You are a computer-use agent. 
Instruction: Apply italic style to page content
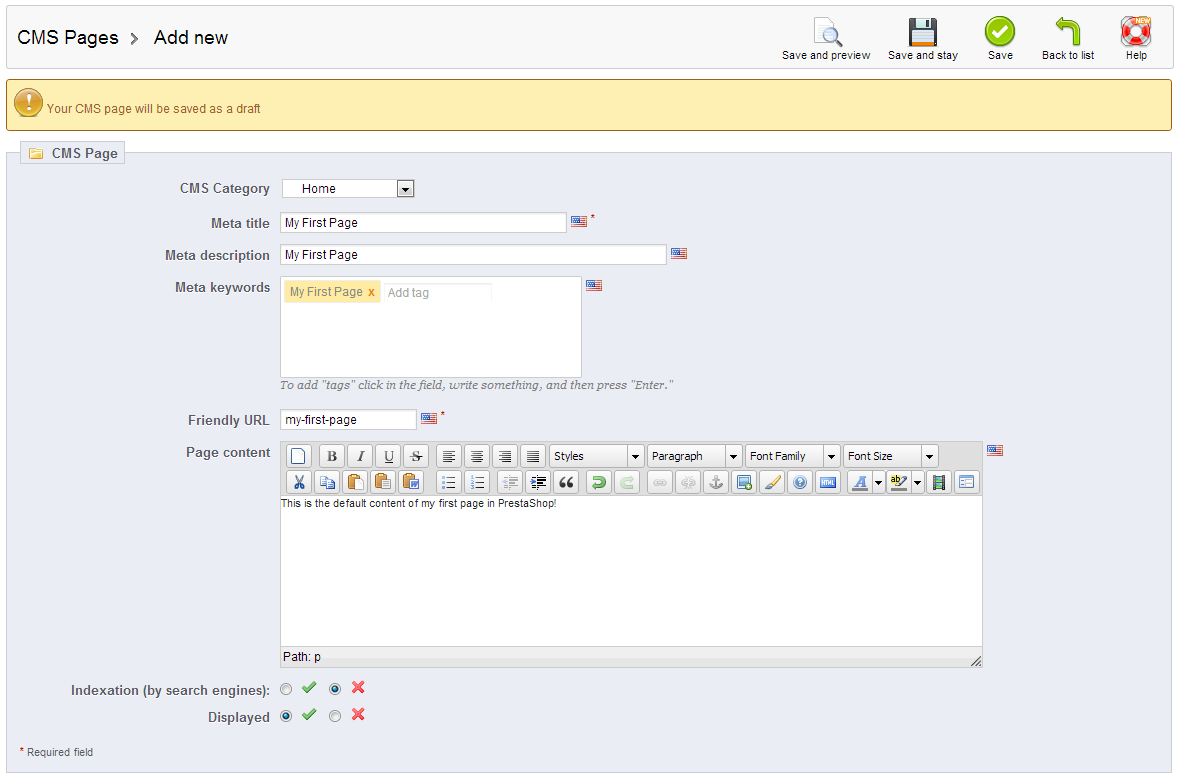(x=360, y=455)
